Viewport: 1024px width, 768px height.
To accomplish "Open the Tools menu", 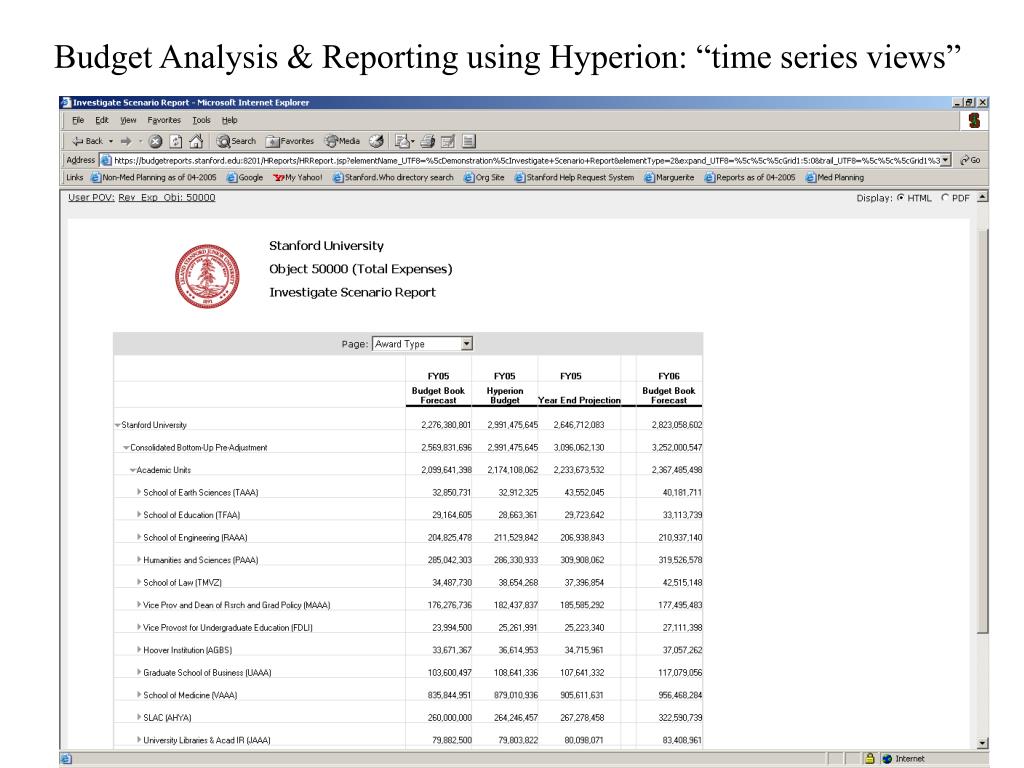I will tap(201, 120).
